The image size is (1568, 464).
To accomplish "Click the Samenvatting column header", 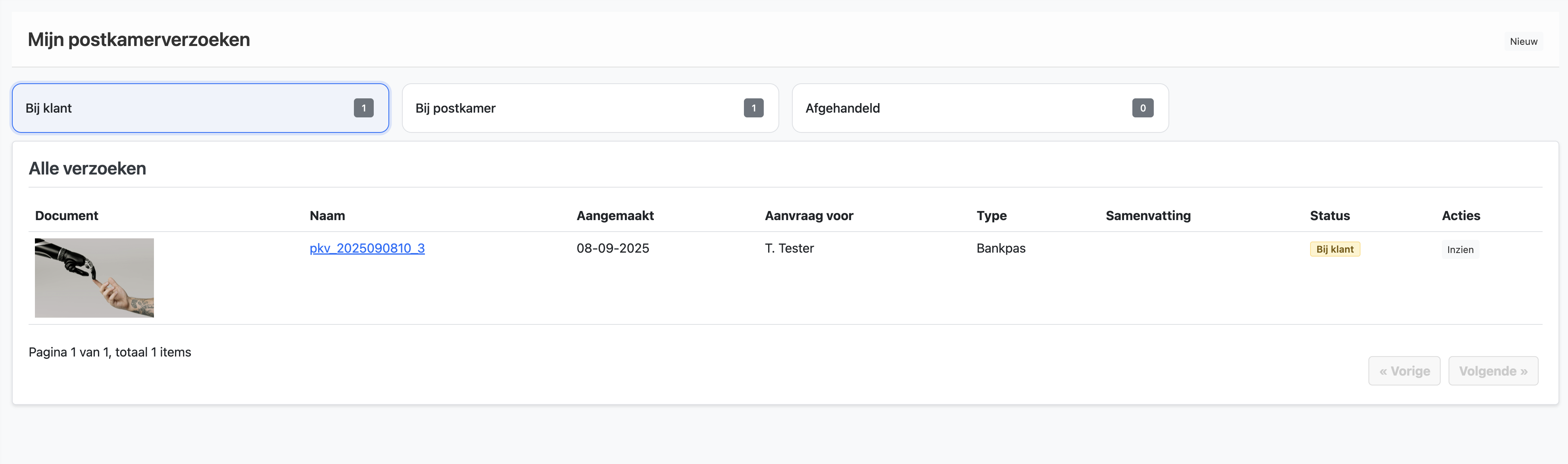I will tap(1147, 216).
